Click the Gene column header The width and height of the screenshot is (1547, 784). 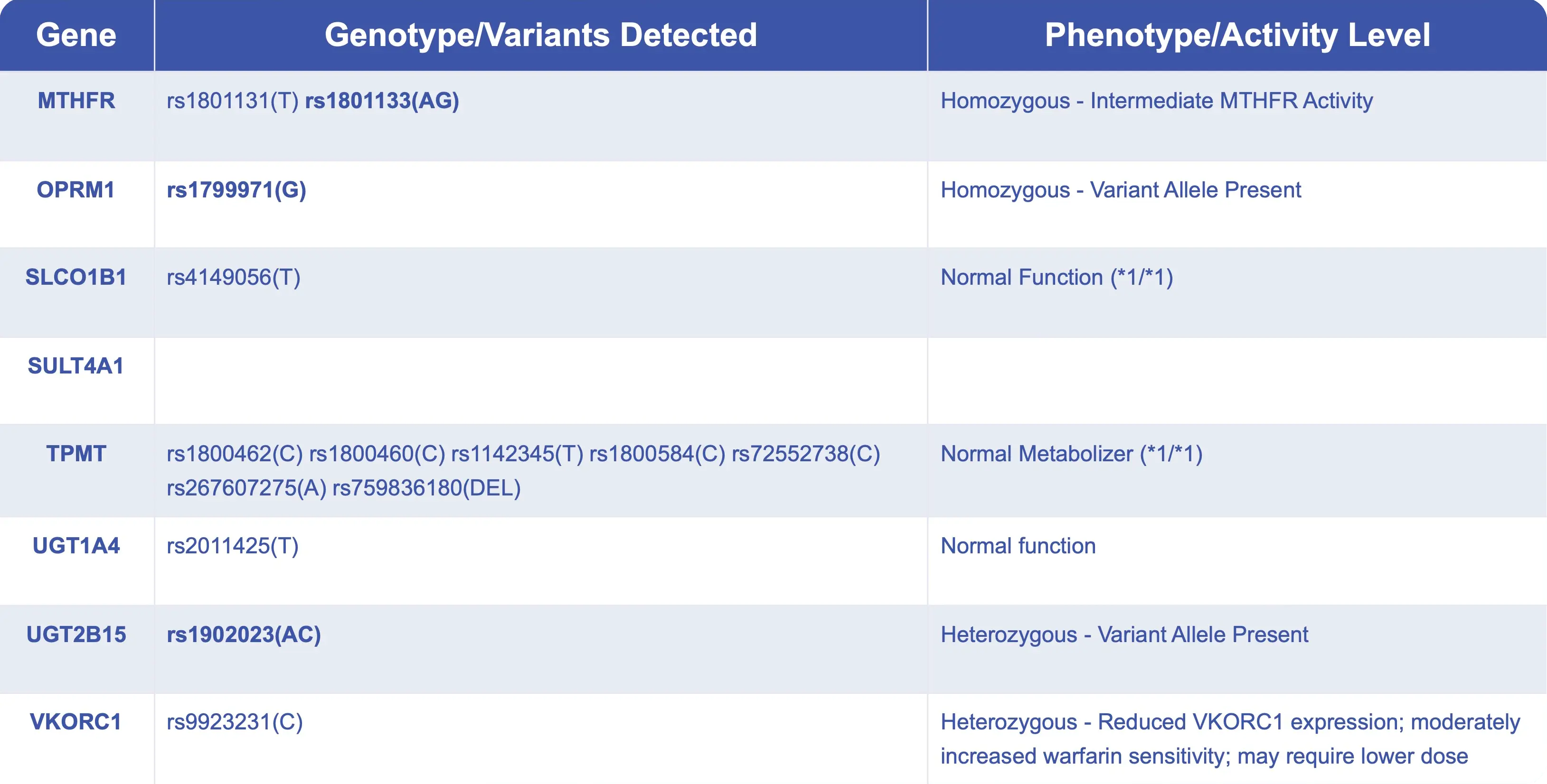coord(76,35)
